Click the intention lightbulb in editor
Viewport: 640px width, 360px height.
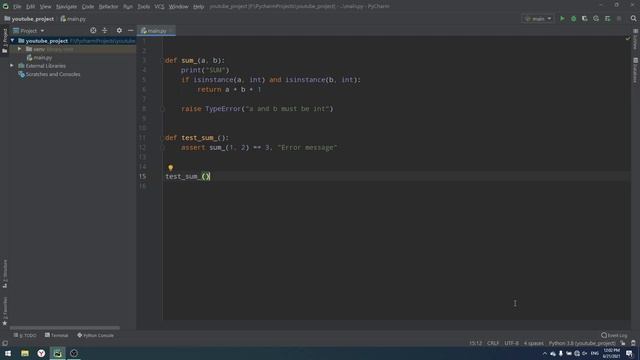point(171,167)
